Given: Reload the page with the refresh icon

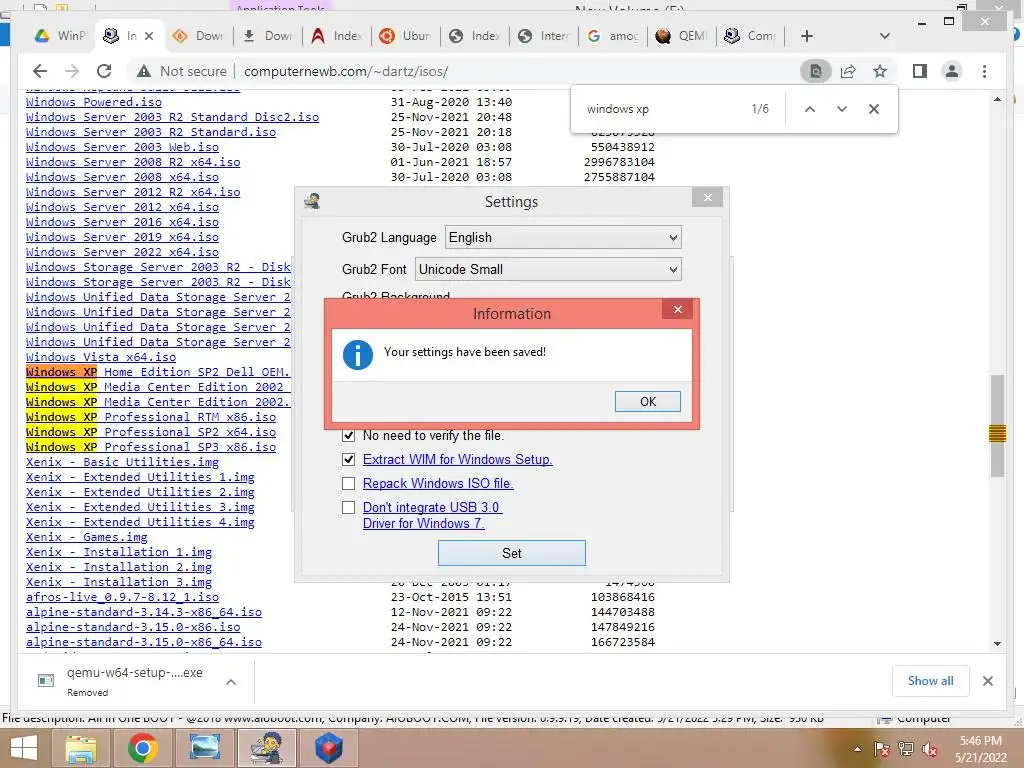Looking at the screenshot, I should (x=104, y=71).
